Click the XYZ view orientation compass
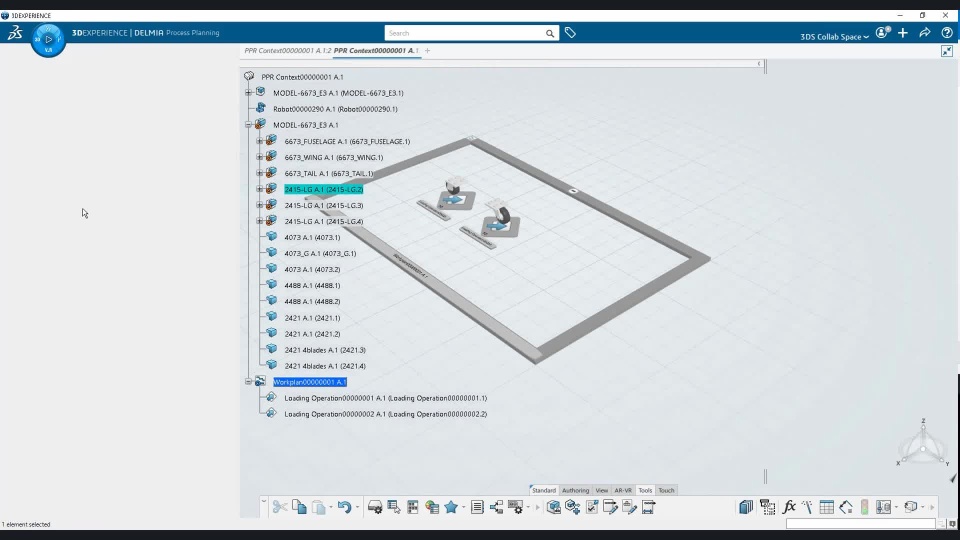The width and height of the screenshot is (960, 540). 923,444
